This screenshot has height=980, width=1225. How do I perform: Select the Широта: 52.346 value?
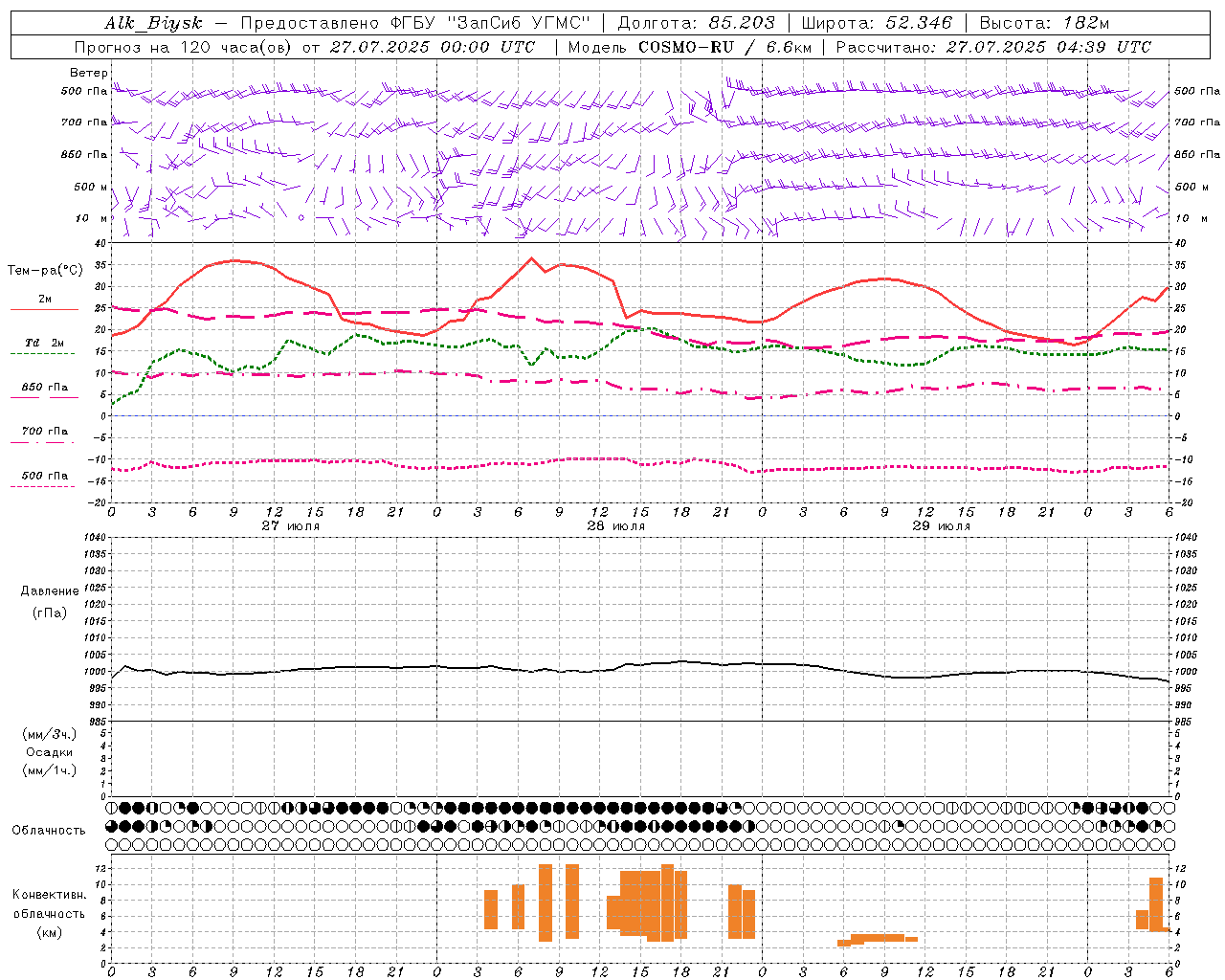coord(877,23)
